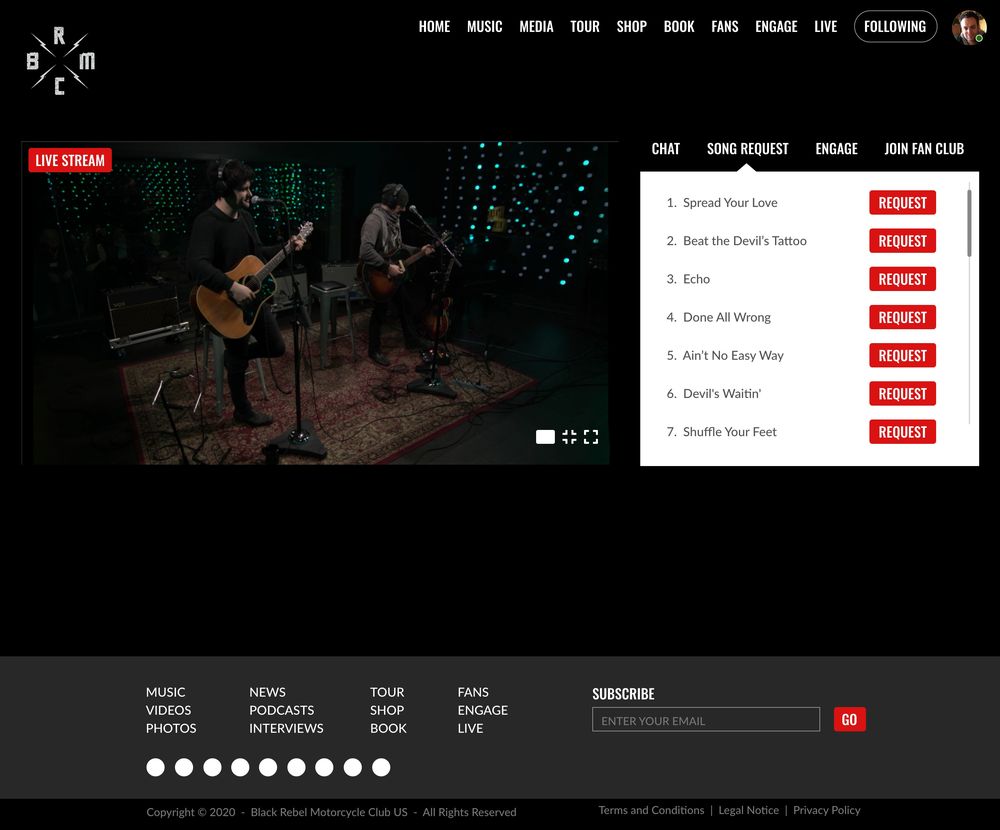Submit subscription with GO button
Screen dimensions: 1000x830
[x=849, y=720]
